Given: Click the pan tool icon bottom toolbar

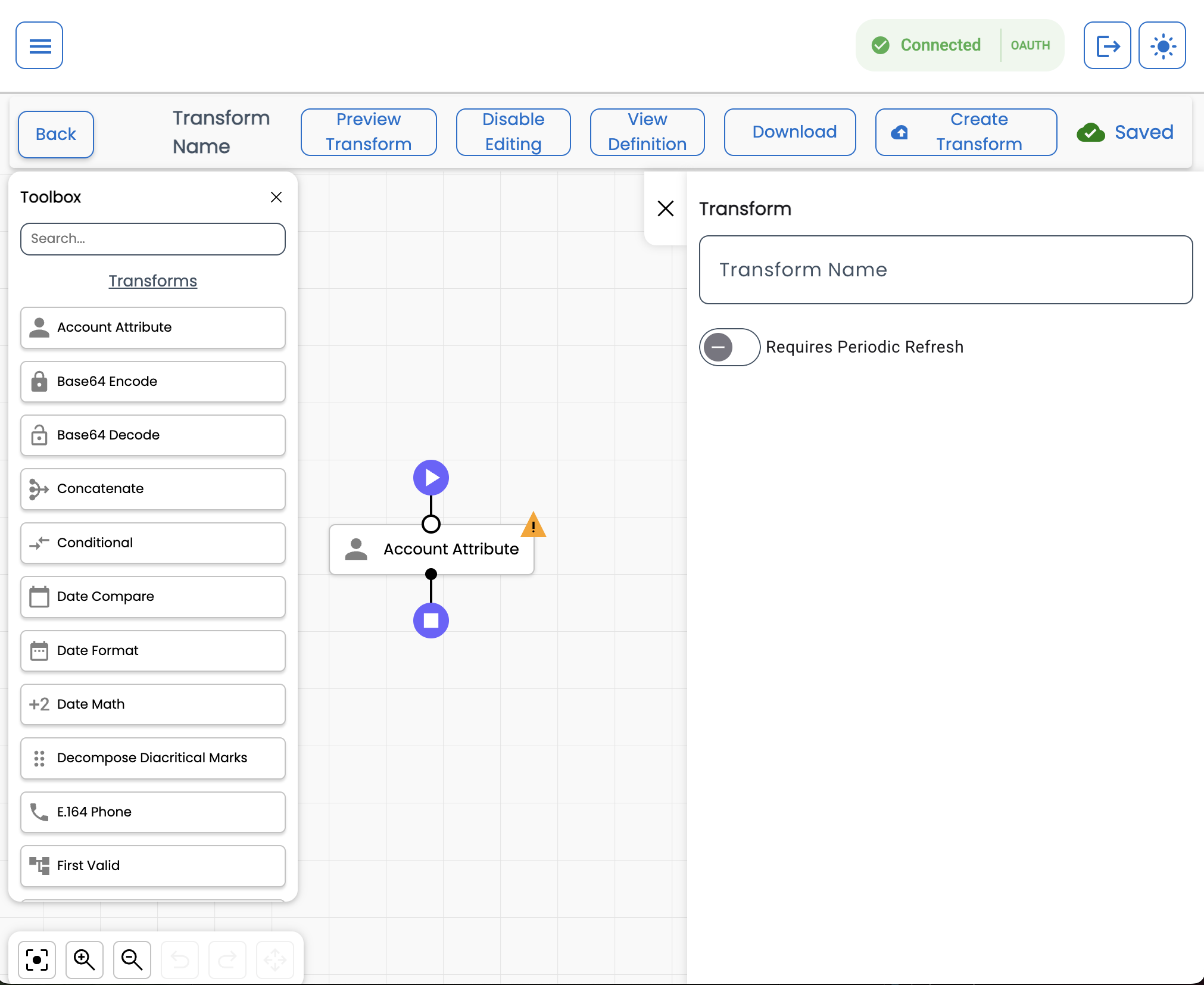Looking at the screenshot, I should coord(275,959).
